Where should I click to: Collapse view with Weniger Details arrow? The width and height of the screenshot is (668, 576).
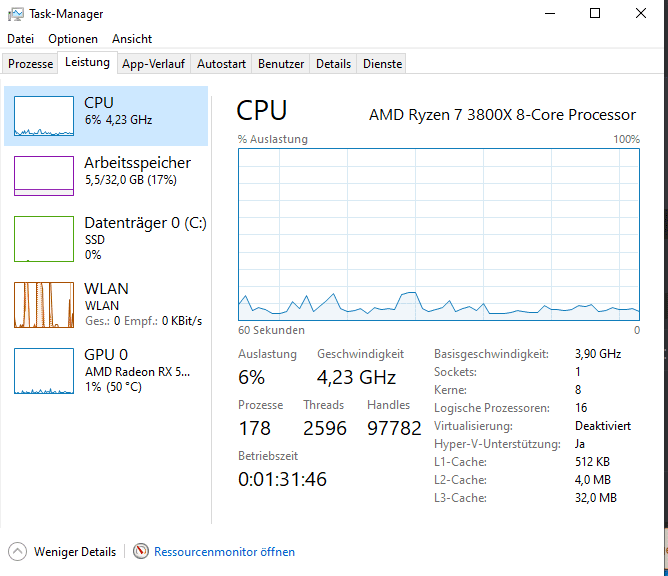(x=18, y=551)
